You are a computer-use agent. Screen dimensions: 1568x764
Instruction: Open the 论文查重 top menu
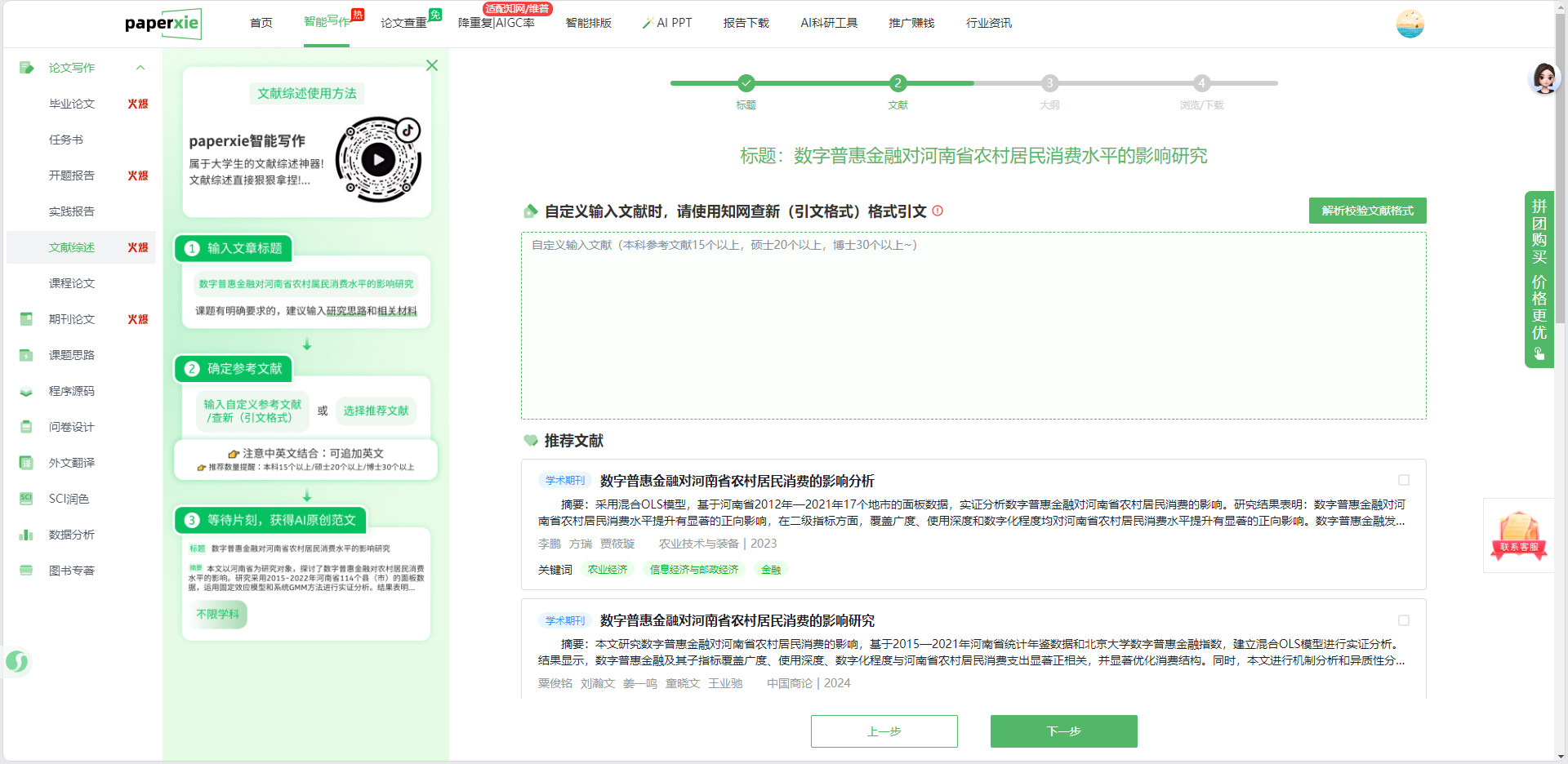403,23
